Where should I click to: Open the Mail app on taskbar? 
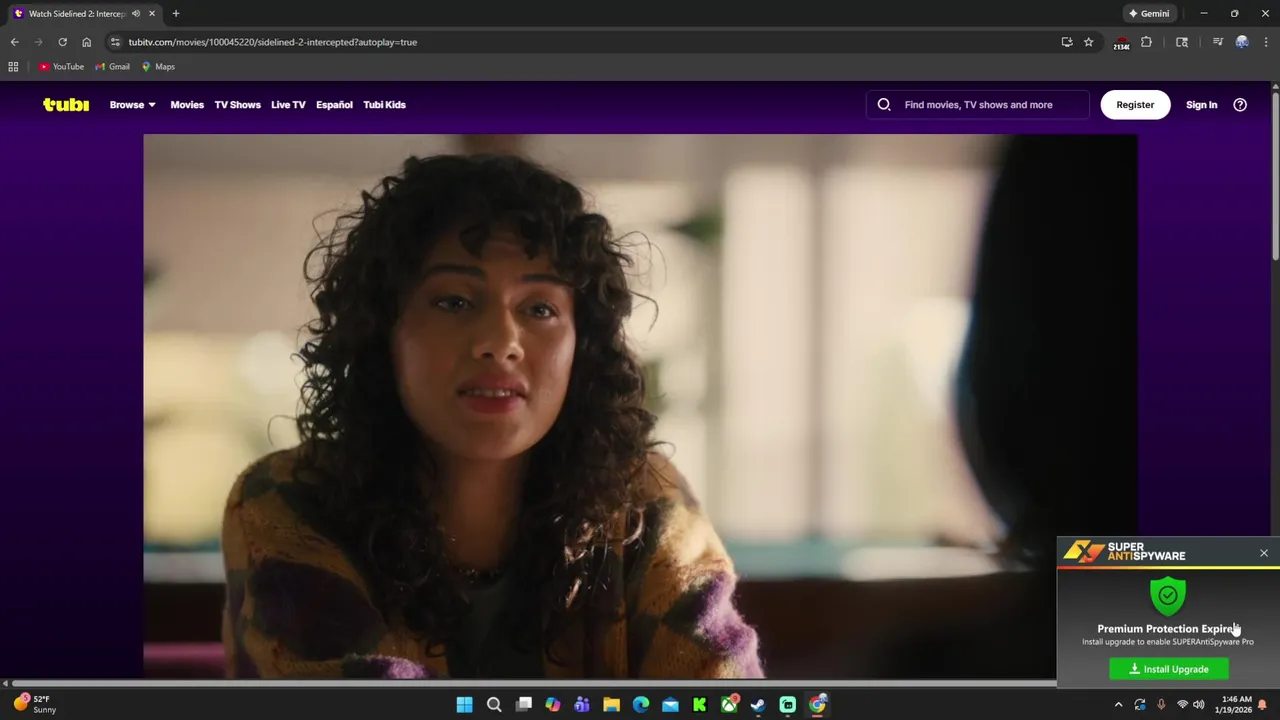(670, 705)
